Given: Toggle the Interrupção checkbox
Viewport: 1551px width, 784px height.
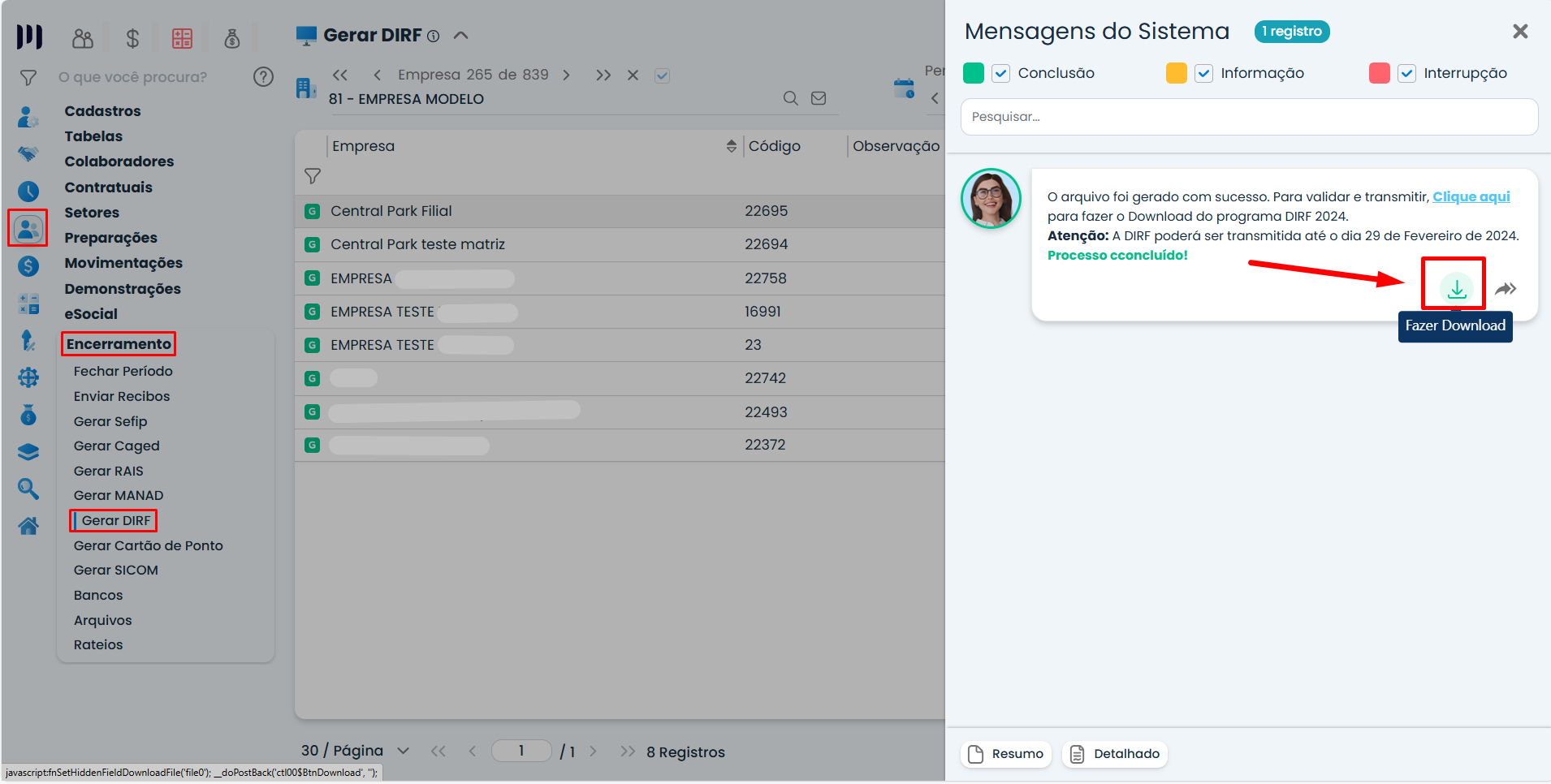Looking at the screenshot, I should point(1406,73).
